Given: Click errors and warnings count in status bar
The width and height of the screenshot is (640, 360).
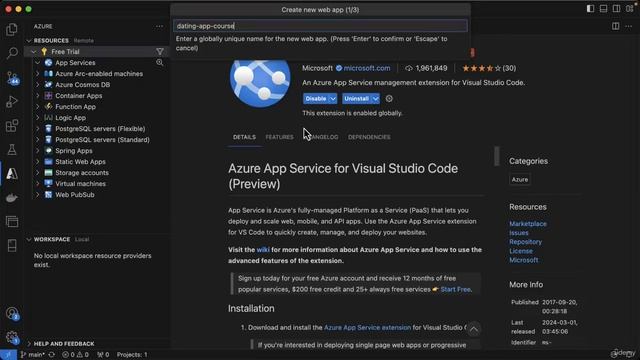Looking at the screenshot, I should [75, 355].
